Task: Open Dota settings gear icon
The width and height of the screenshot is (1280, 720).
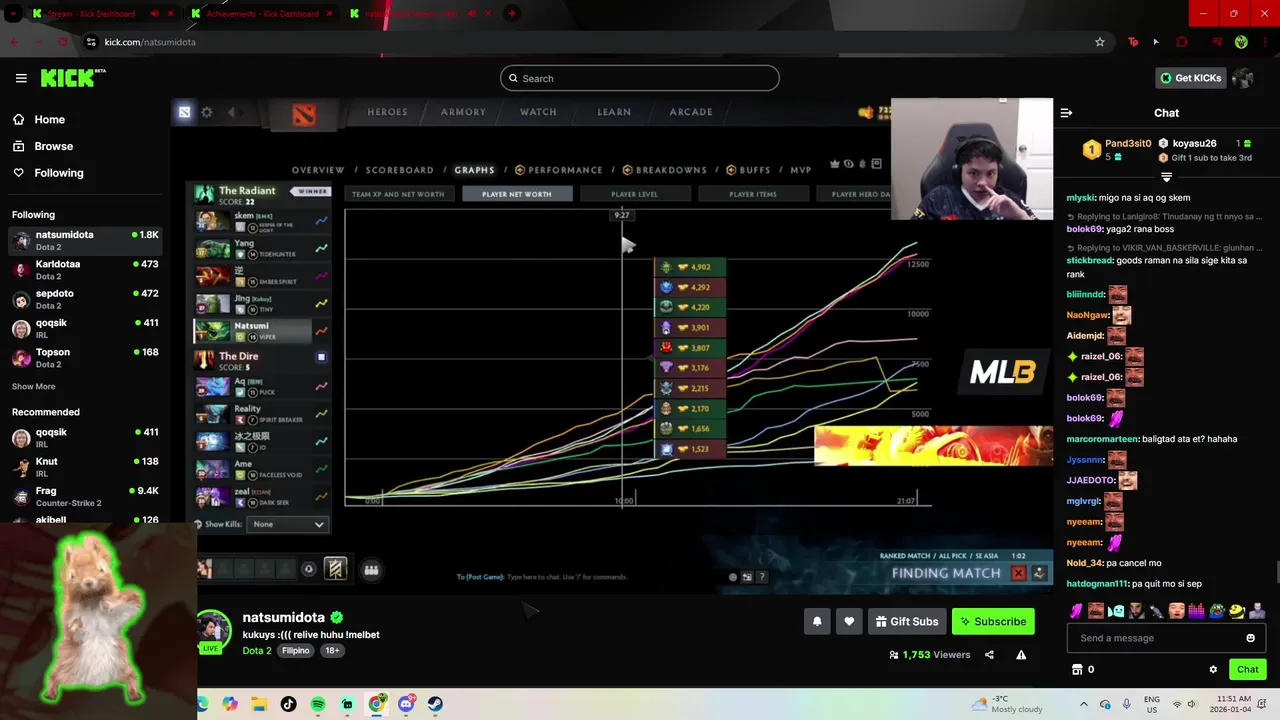Action: 207,112
